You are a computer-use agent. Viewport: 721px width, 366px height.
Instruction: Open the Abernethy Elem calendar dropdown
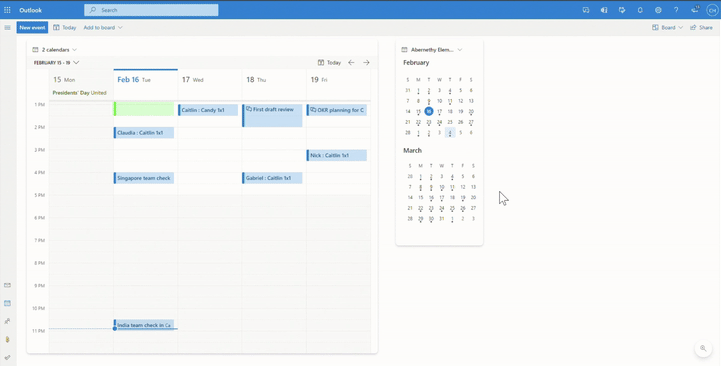click(x=432, y=50)
